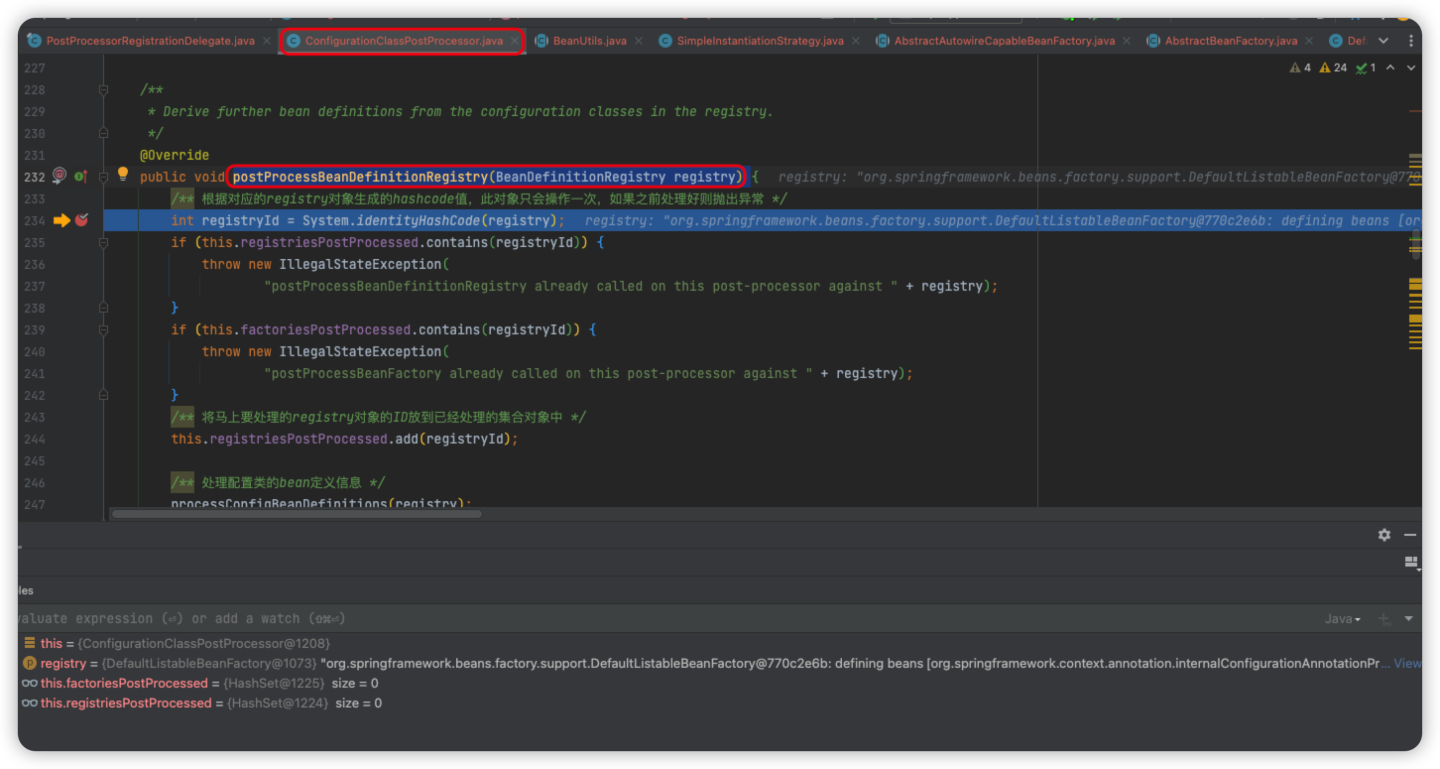The height and width of the screenshot is (769, 1440).
Task: Click the editor horizontal scrollbar
Action: point(296,514)
